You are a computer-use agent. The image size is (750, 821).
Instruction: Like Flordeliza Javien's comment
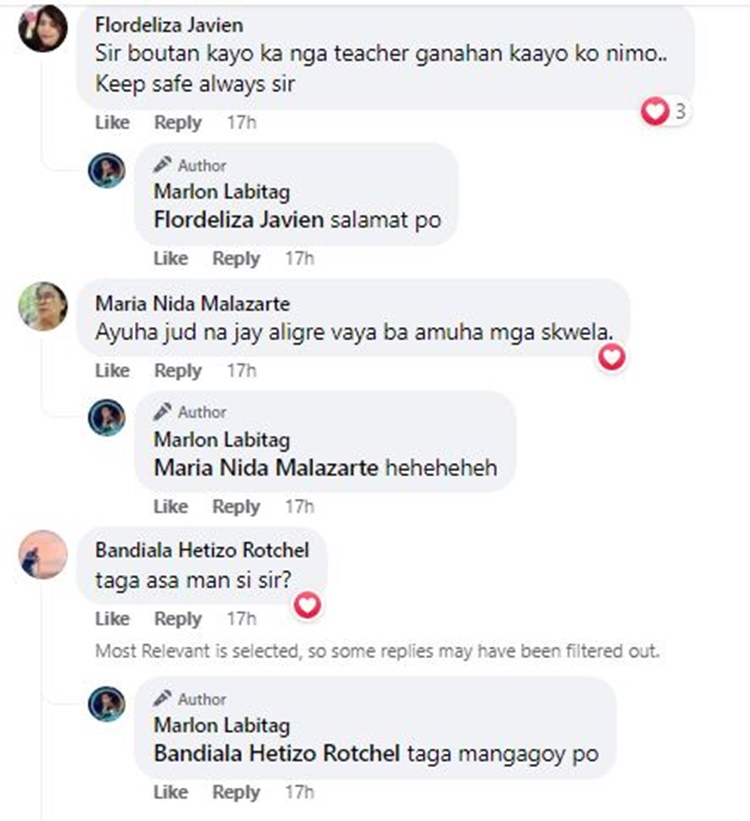tap(112, 123)
